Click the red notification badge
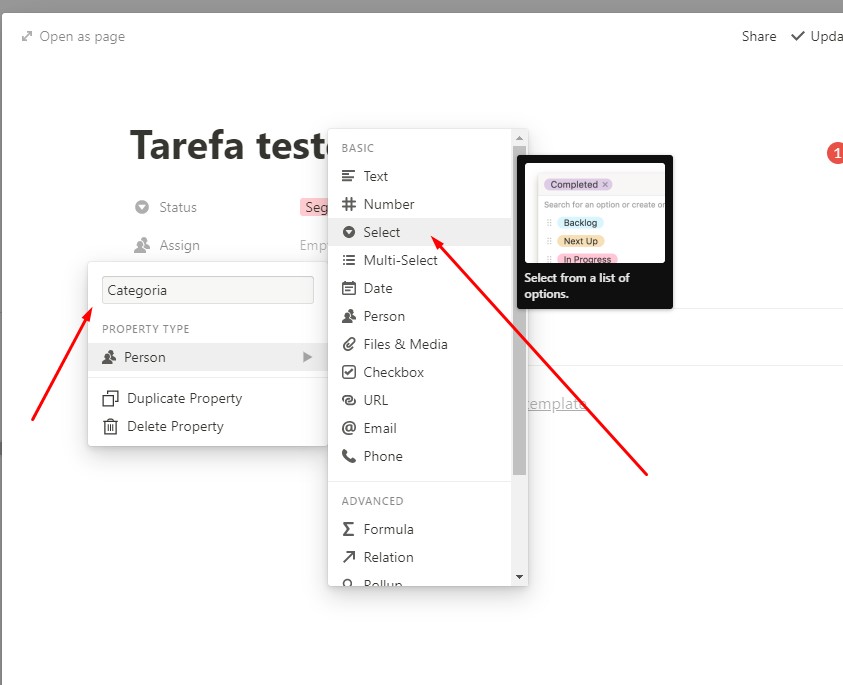This screenshot has height=685, width=843. (835, 153)
